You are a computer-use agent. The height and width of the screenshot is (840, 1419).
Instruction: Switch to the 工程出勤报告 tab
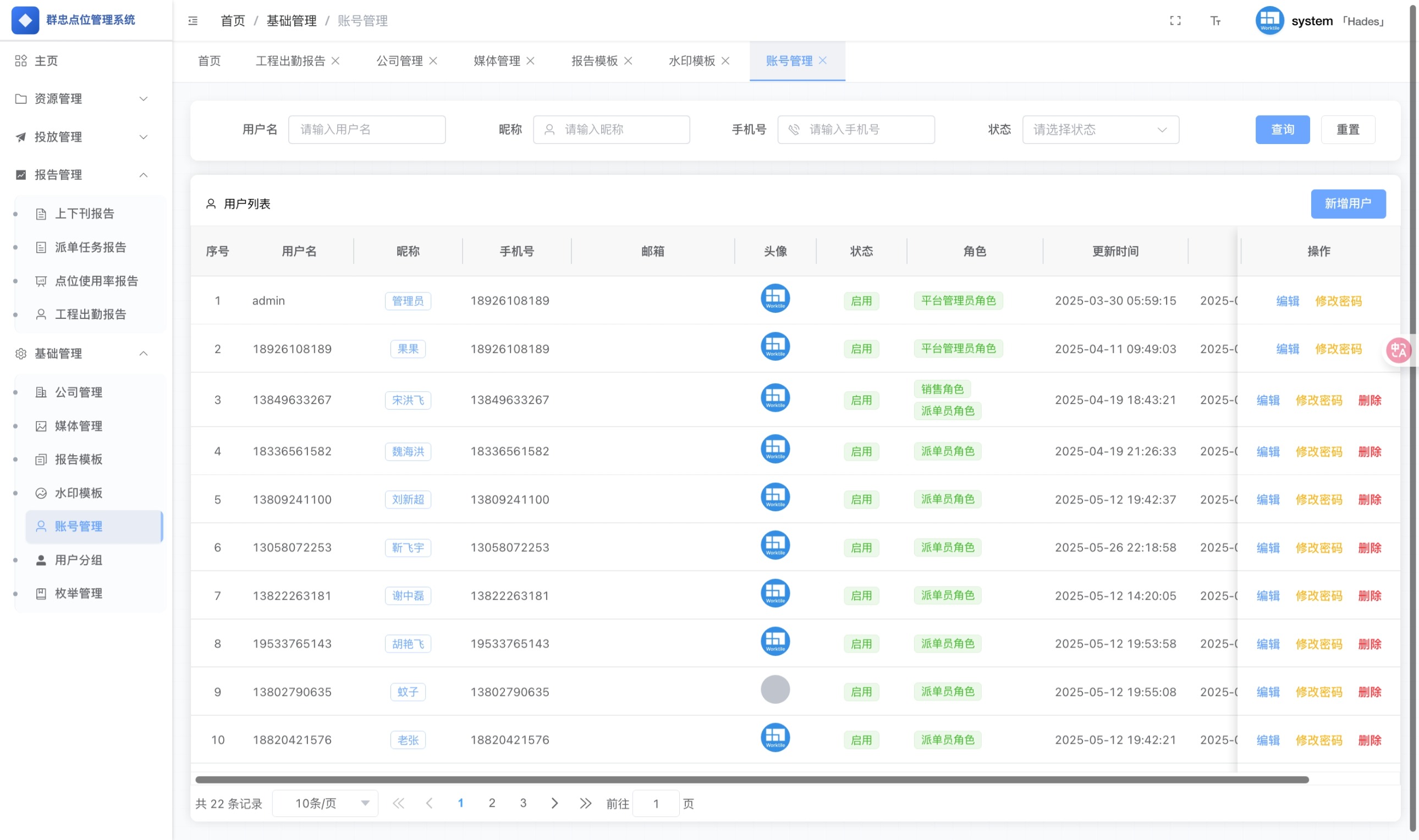click(290, 60)
